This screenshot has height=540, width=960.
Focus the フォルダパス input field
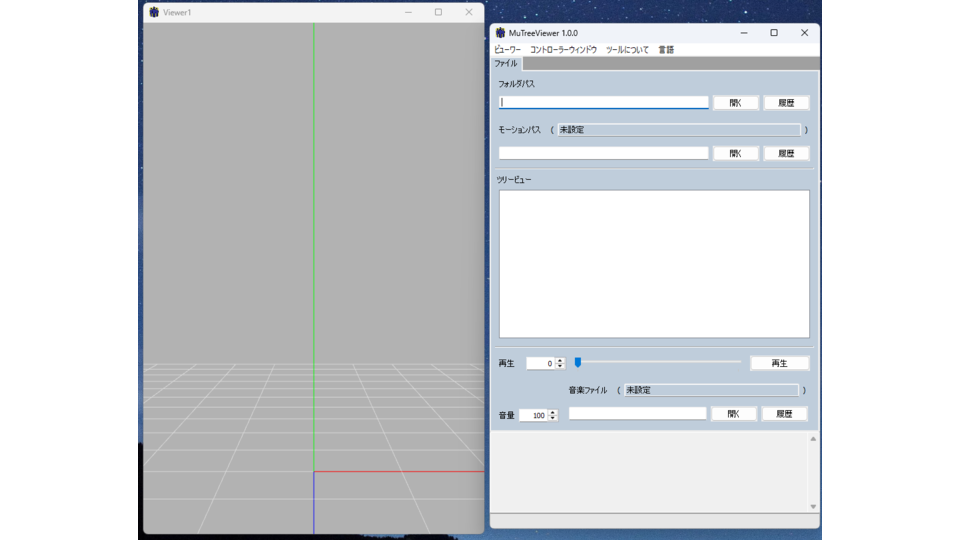tap(604, 102)
